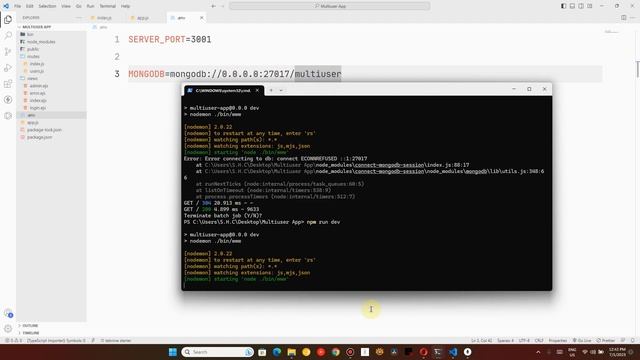This screenshot has height=360, width=640.
Task: Open the Selection menu
Action: click(47, 6)
